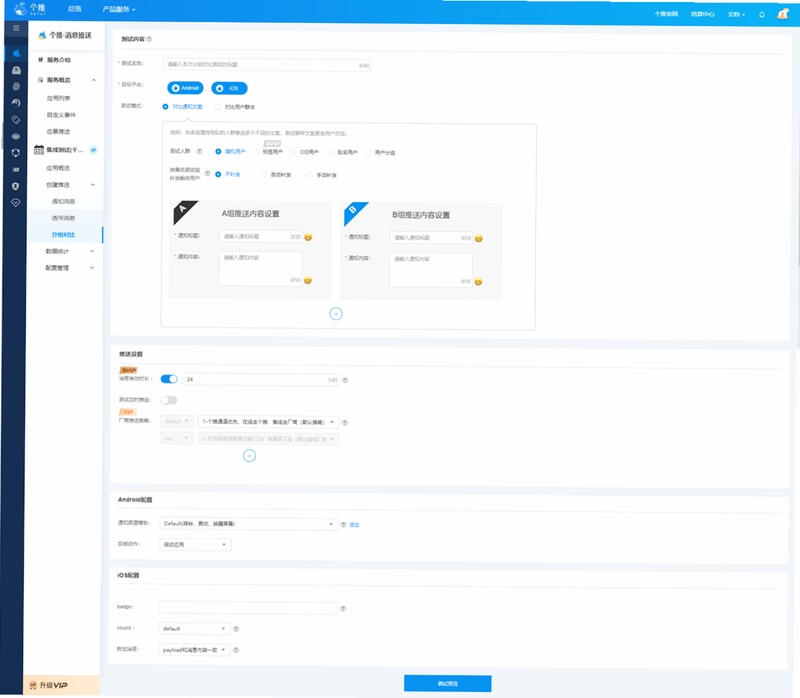Image resolution: width=800 pixels, height=698 pixels.
Task: Open 通知消息 in the sidebar
Action: coord(63,202)
